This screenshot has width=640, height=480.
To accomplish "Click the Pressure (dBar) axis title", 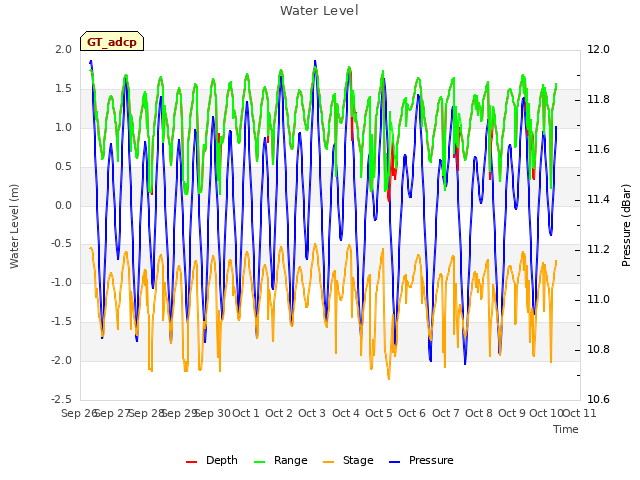I will tap(626, 225).
